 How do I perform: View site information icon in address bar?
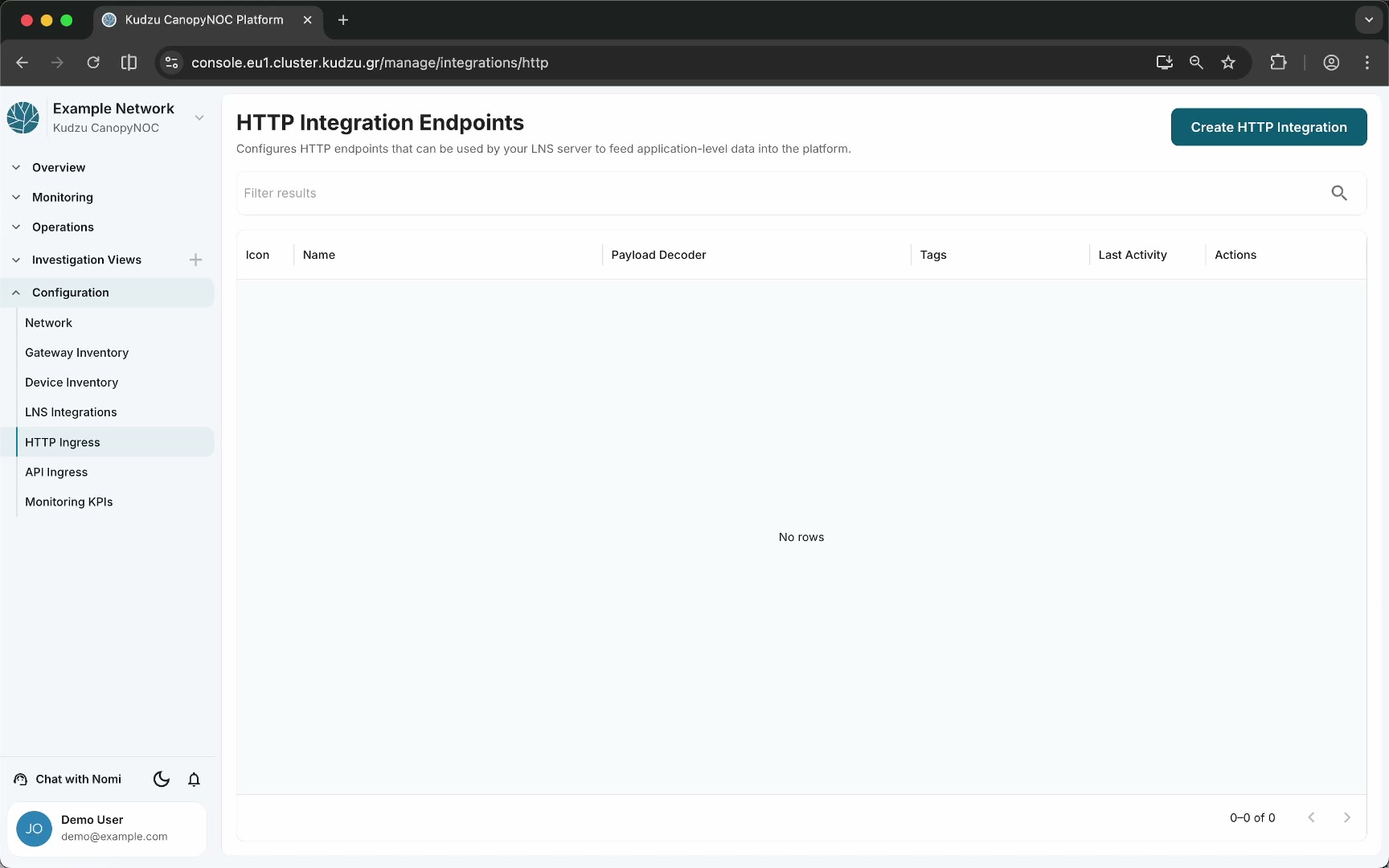point(171,63)
